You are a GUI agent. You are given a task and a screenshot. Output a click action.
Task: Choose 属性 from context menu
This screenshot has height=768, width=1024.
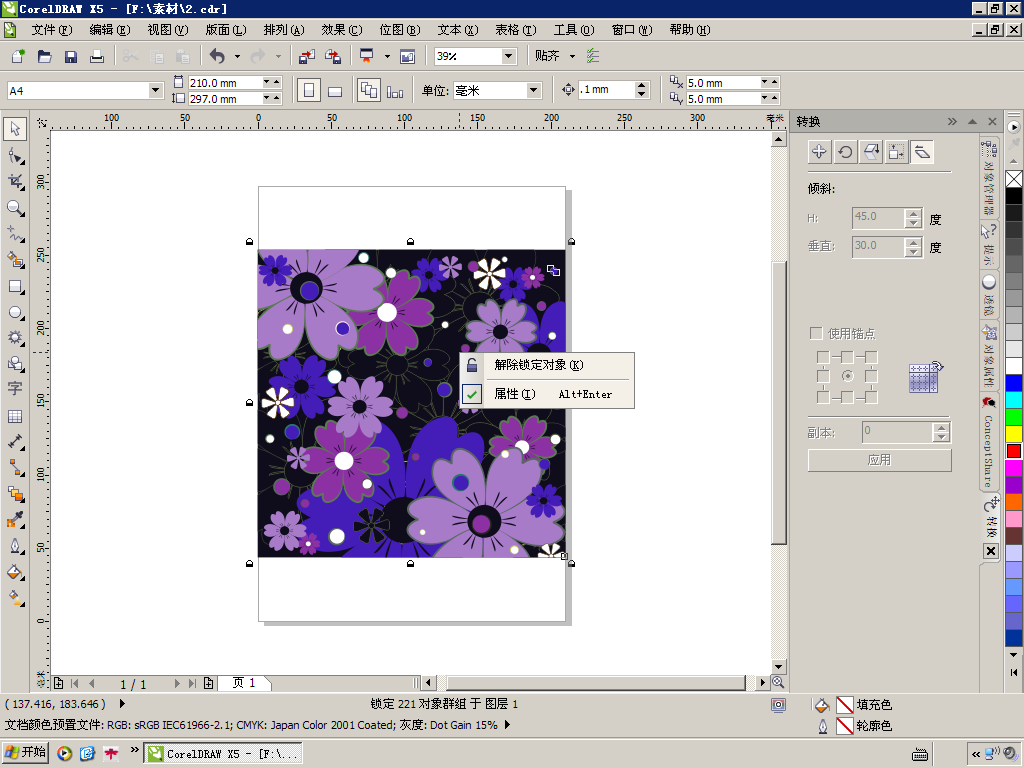[547, 394]
